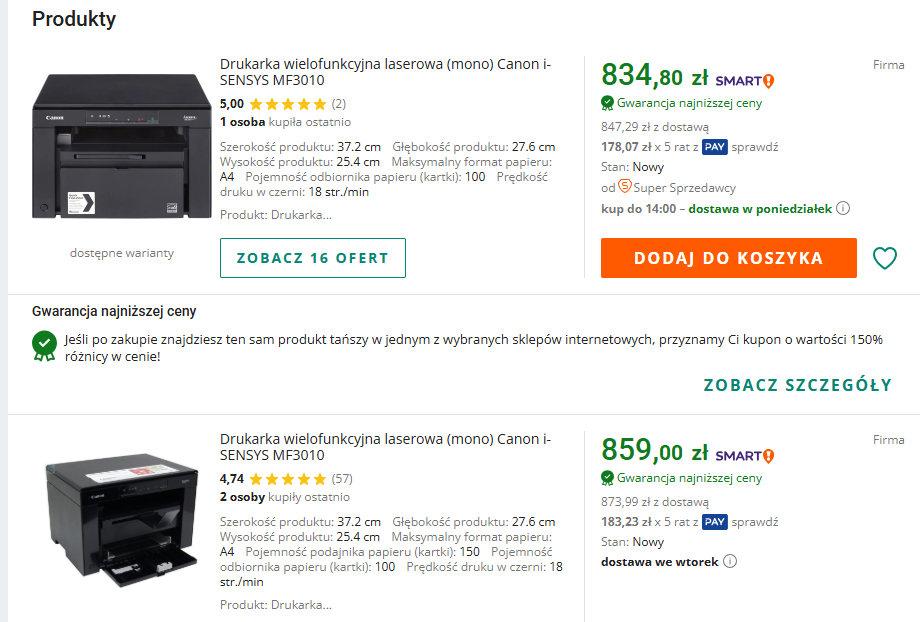The image size is (920, 622).
Task: Click info icon next to 'dostawa w poniedziałek'
Action: (843, 209)
